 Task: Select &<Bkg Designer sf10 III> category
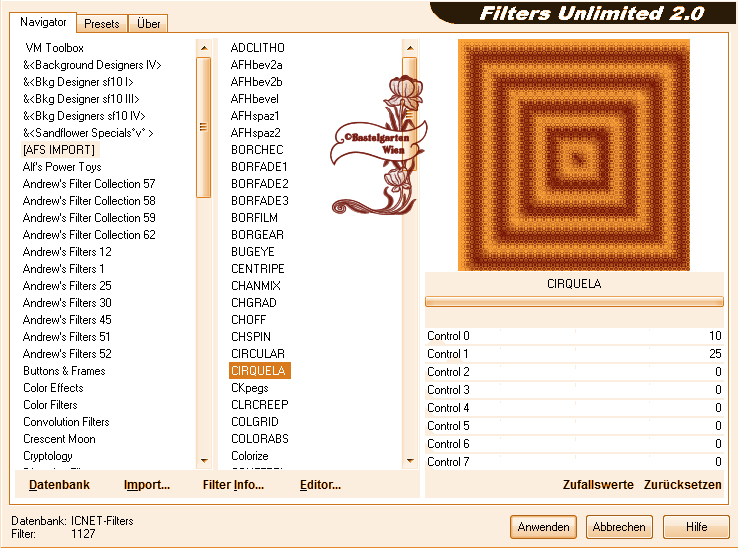81,99
